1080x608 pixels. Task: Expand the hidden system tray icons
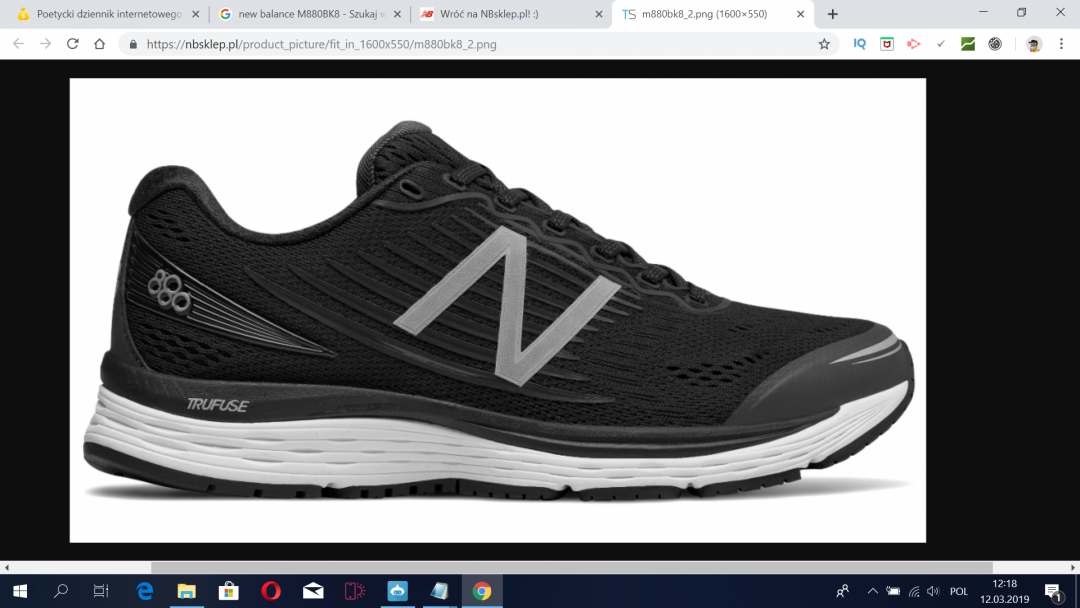pos(872,591)
